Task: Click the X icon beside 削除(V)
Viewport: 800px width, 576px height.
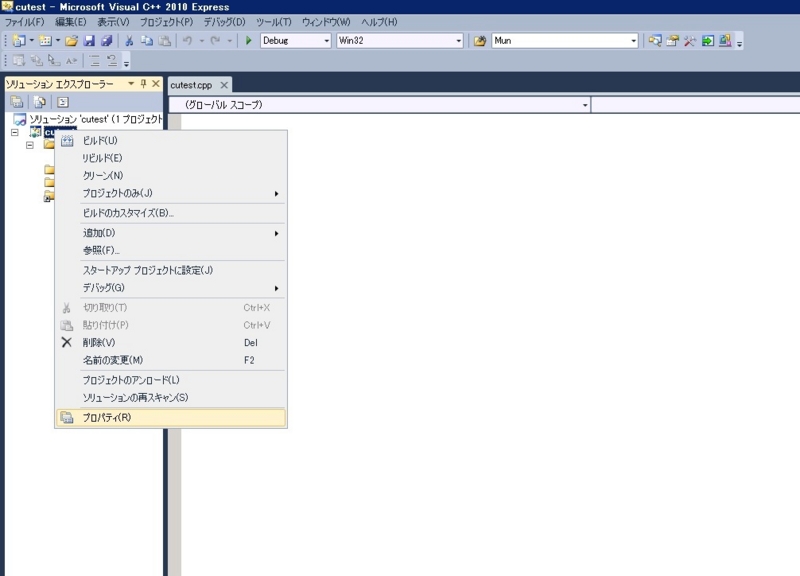Action: [66, 342]
